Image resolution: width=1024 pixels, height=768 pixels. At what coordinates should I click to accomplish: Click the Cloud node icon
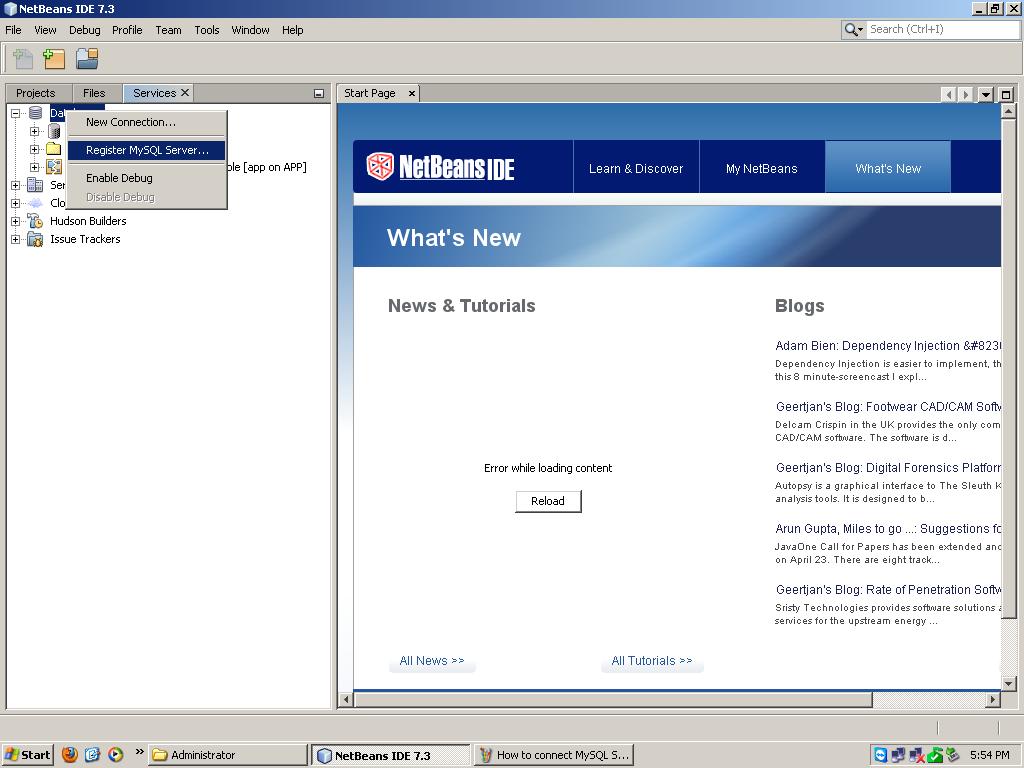pos(35,202)
